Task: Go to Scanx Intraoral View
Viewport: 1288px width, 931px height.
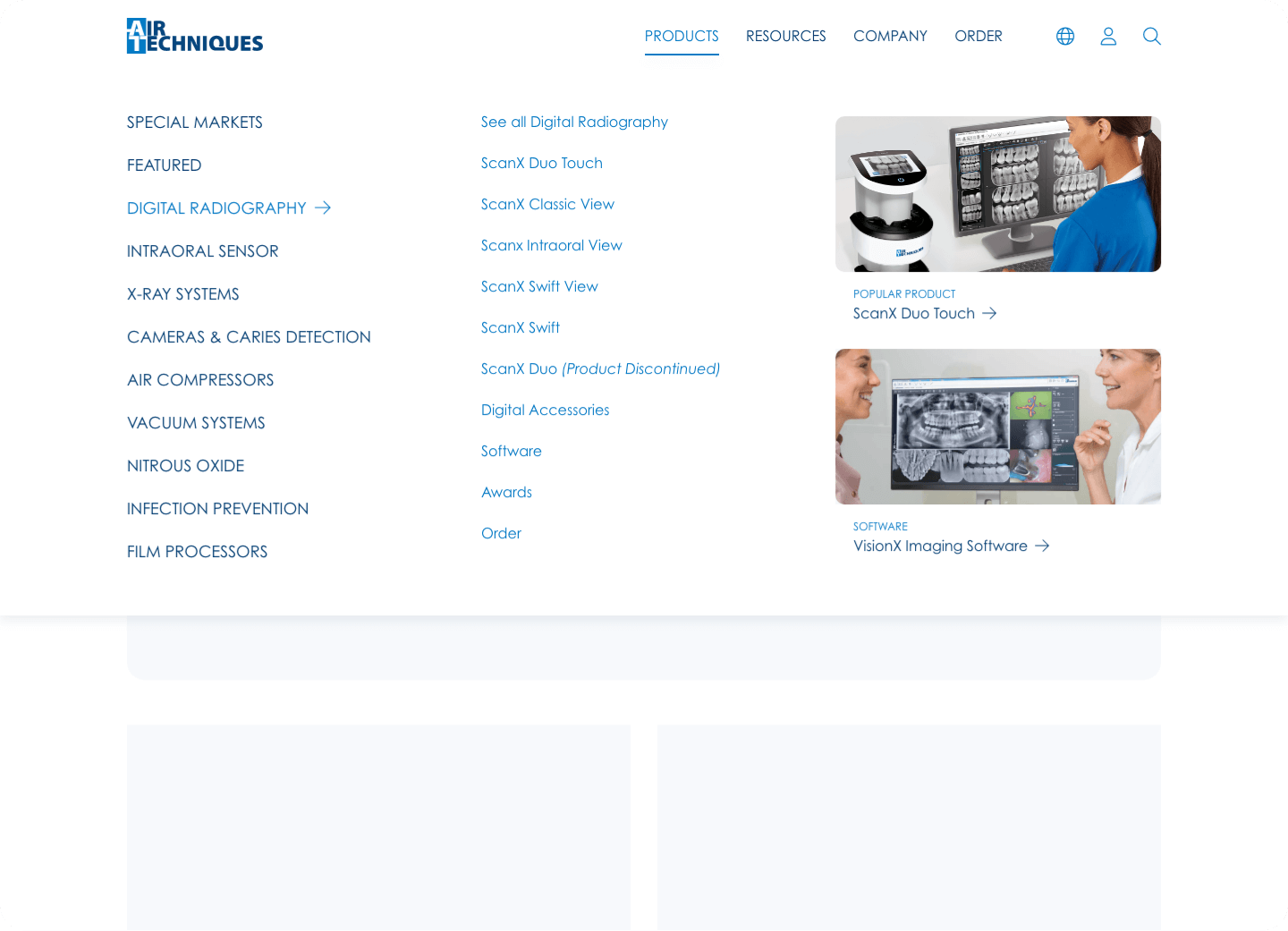Action: click(x=552, y=245)
